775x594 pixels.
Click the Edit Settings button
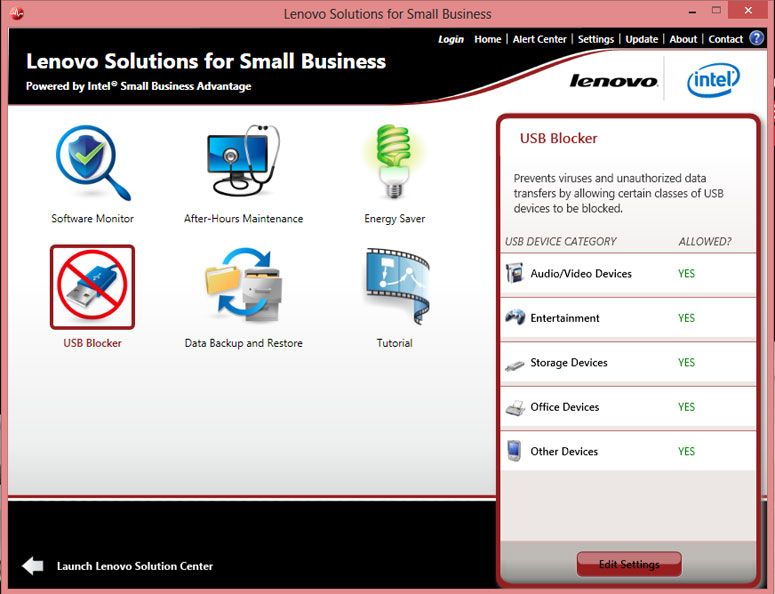(629, 564)
